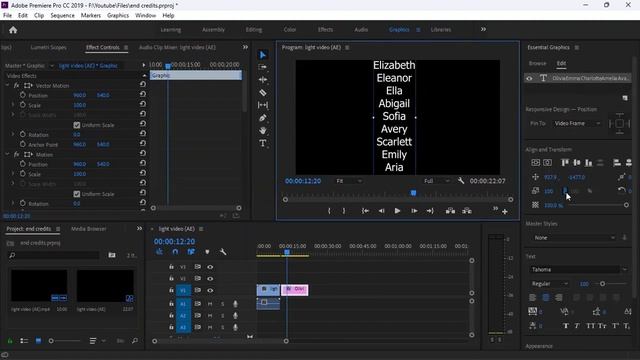Open Fit zoom level dropdown

tap(349, 181)
